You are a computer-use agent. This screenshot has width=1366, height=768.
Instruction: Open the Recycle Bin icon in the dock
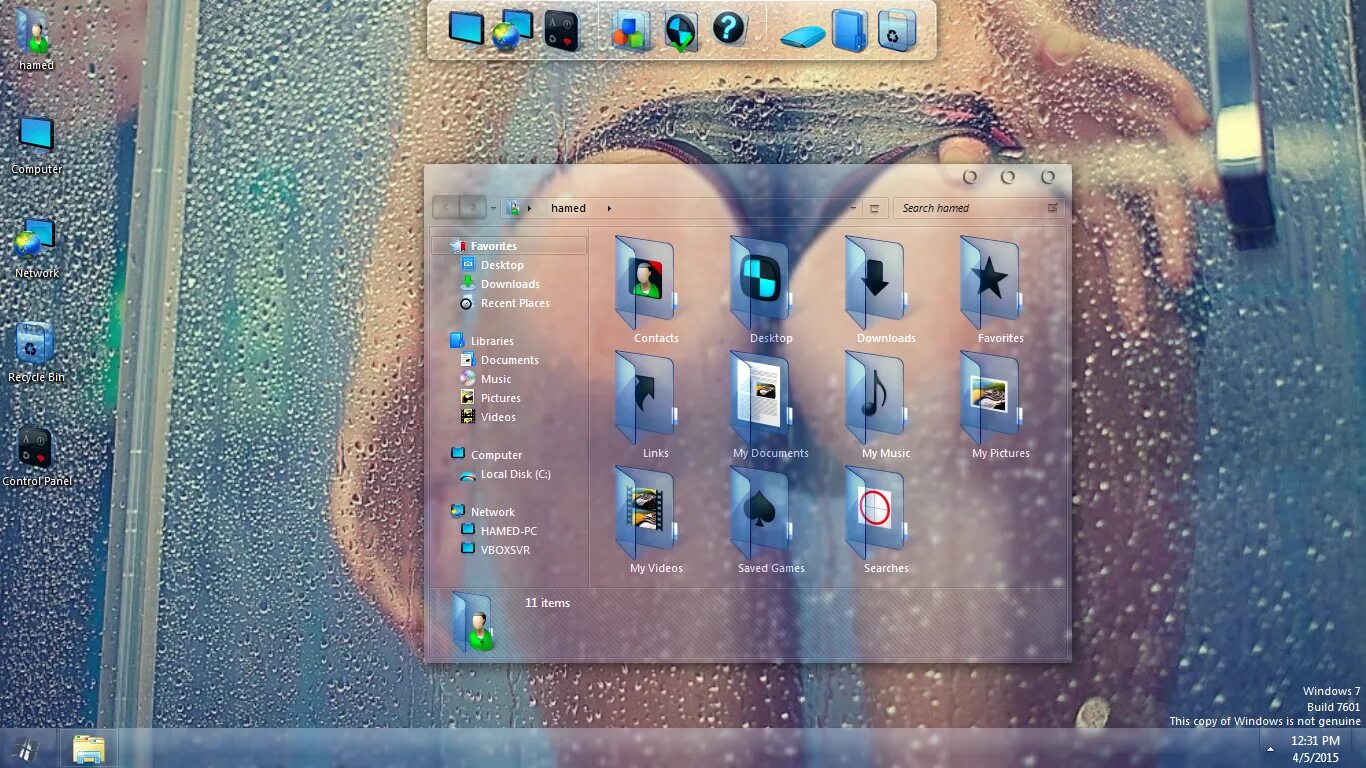click(896, 29)
